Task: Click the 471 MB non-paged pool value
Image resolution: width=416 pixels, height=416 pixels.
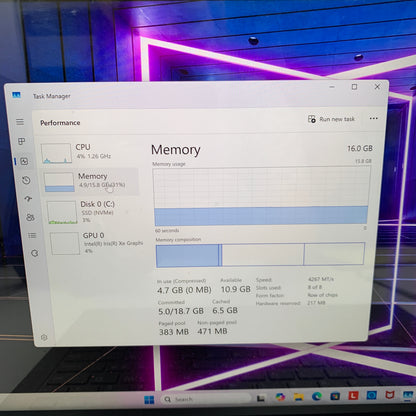Action: [x=212, y=331]
